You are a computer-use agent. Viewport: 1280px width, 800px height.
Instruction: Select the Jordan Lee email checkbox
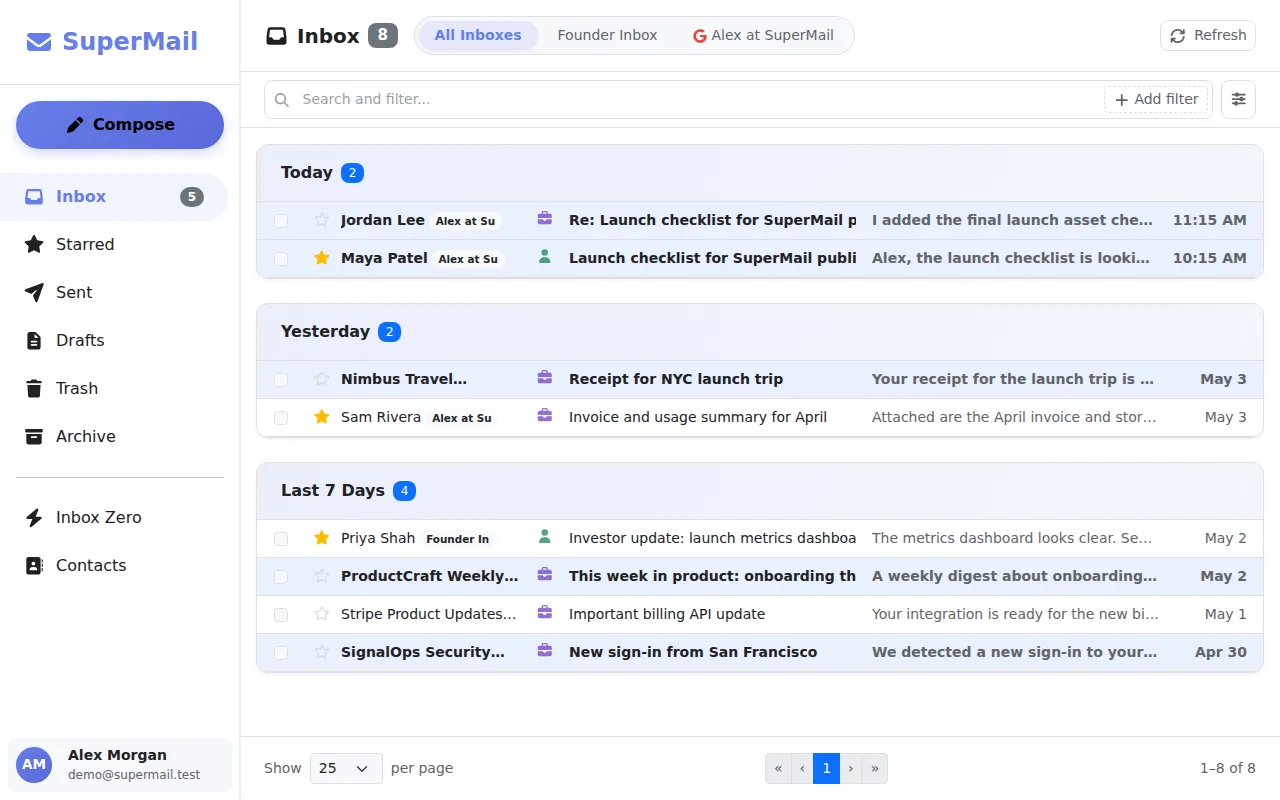pyautogui.click(x=281, y=221)
